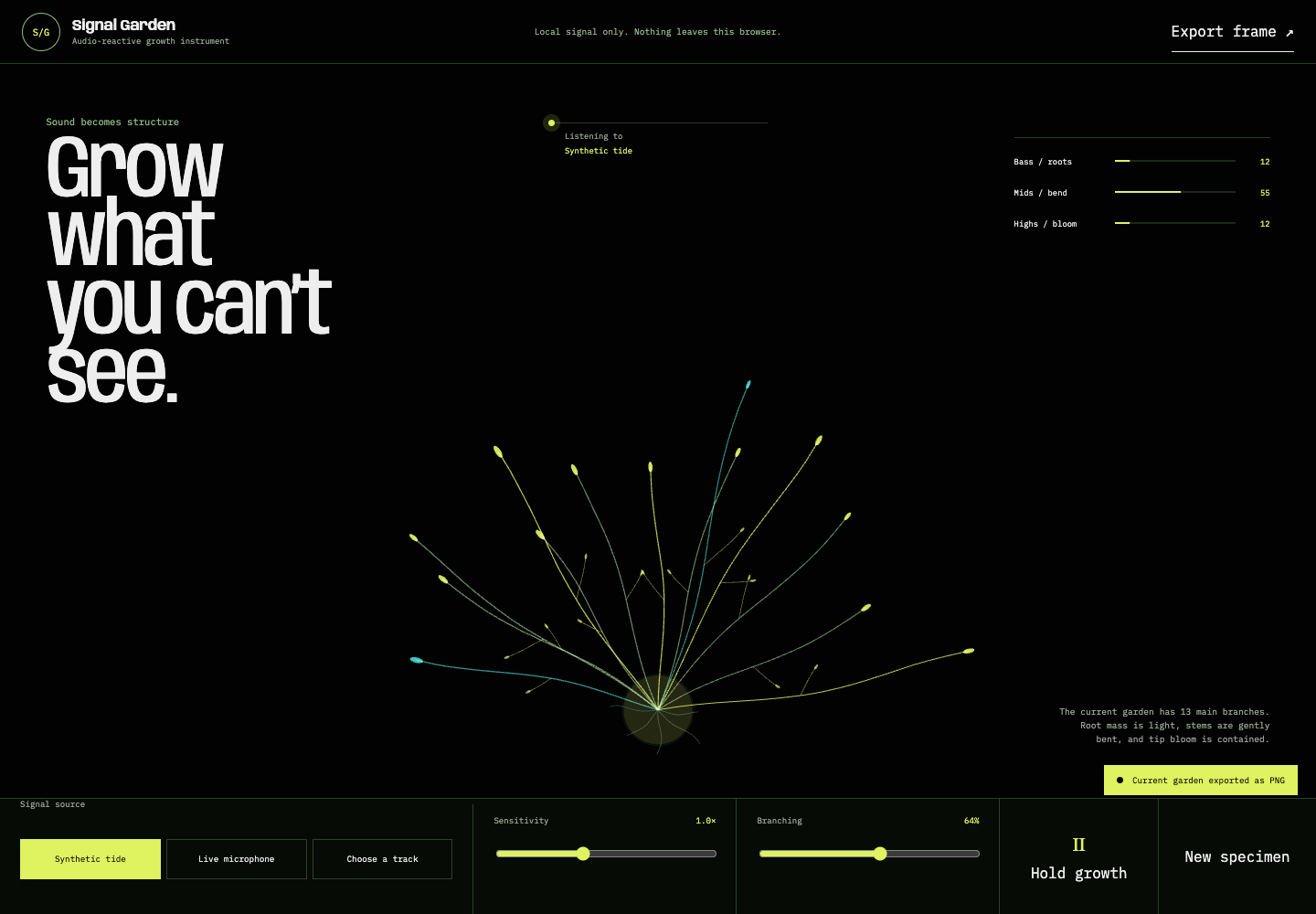Click the Export frame link

[x=1232, y=32]
